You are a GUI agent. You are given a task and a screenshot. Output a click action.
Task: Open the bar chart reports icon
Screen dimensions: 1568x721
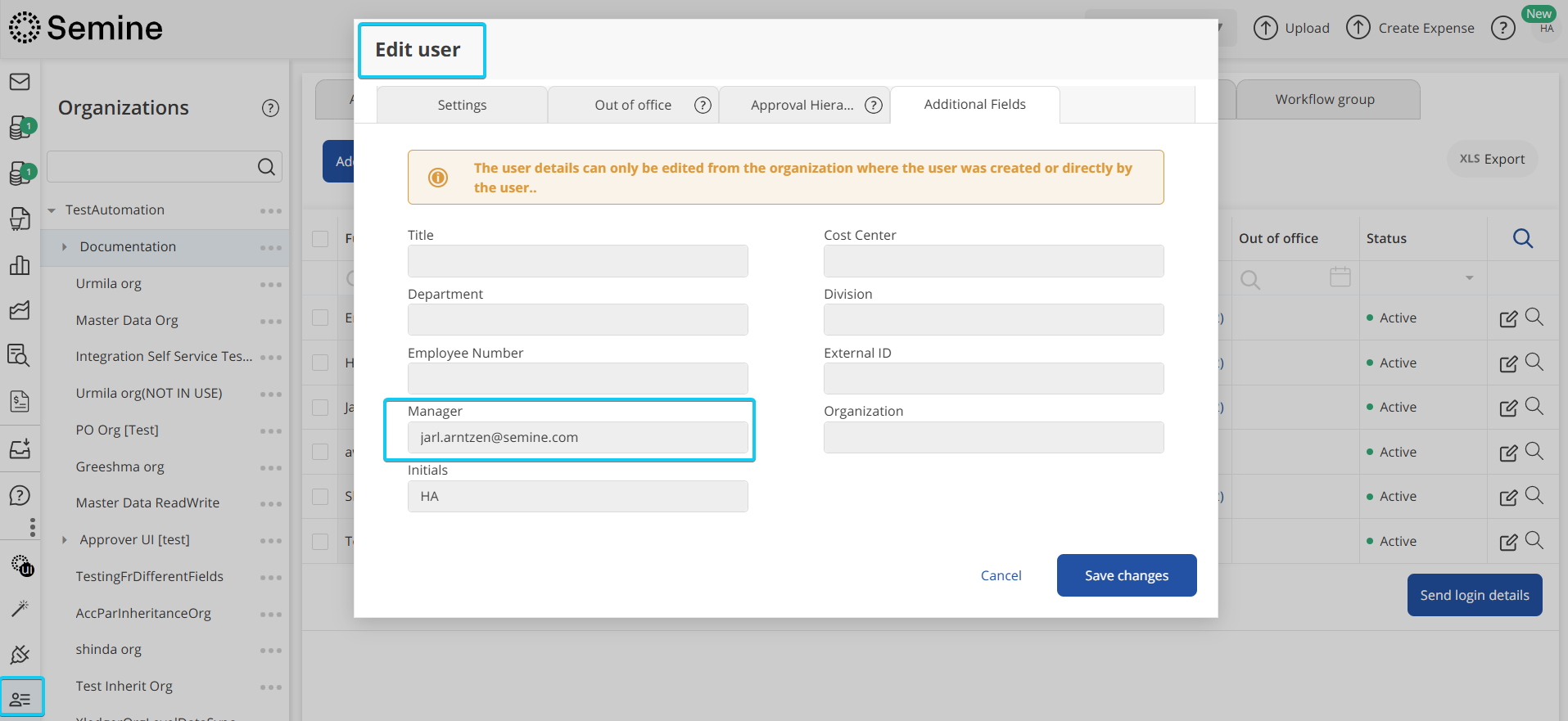click(x=20, y=265)
